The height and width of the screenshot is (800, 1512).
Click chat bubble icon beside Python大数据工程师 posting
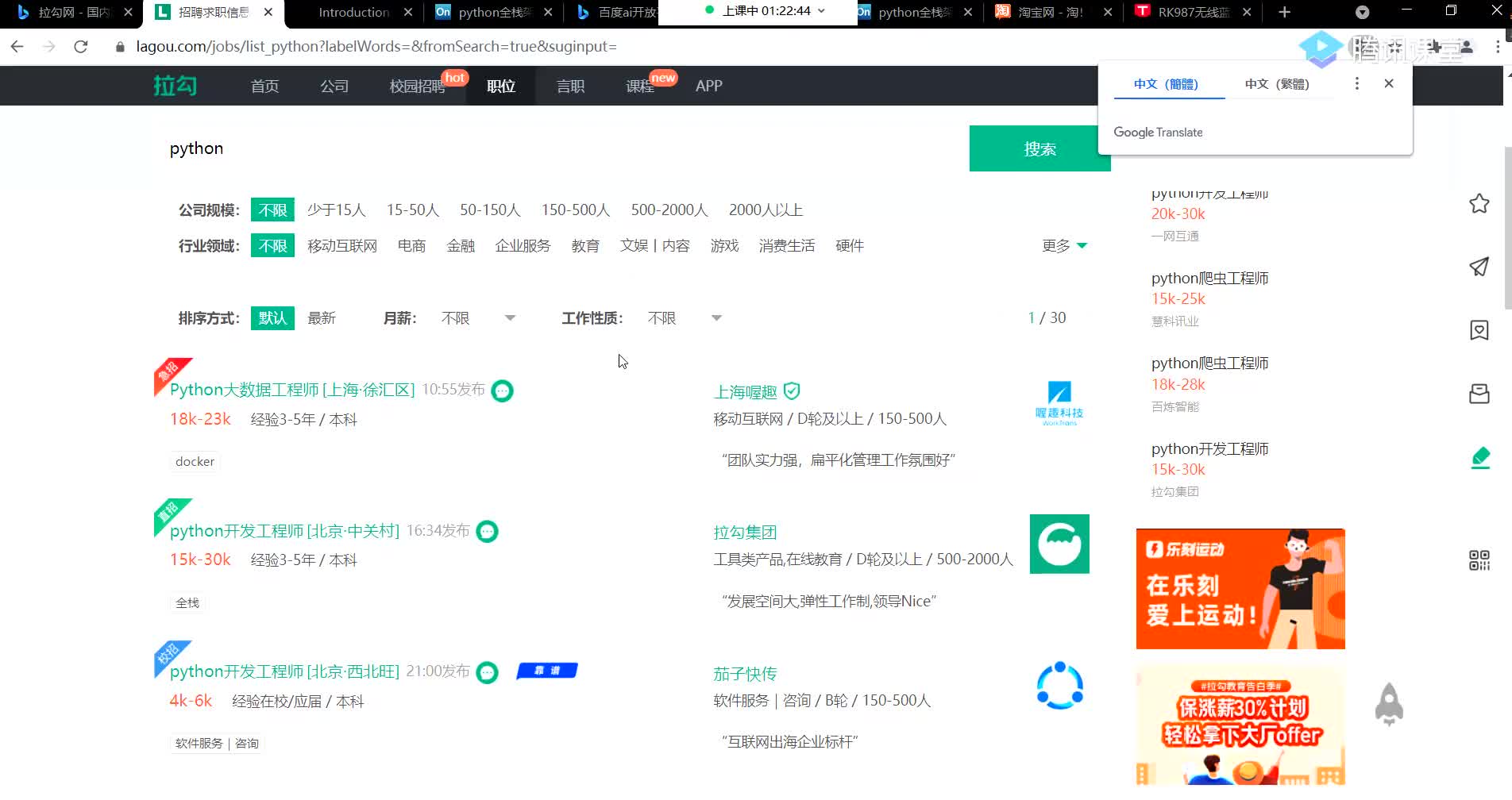(x=502, y=390)
